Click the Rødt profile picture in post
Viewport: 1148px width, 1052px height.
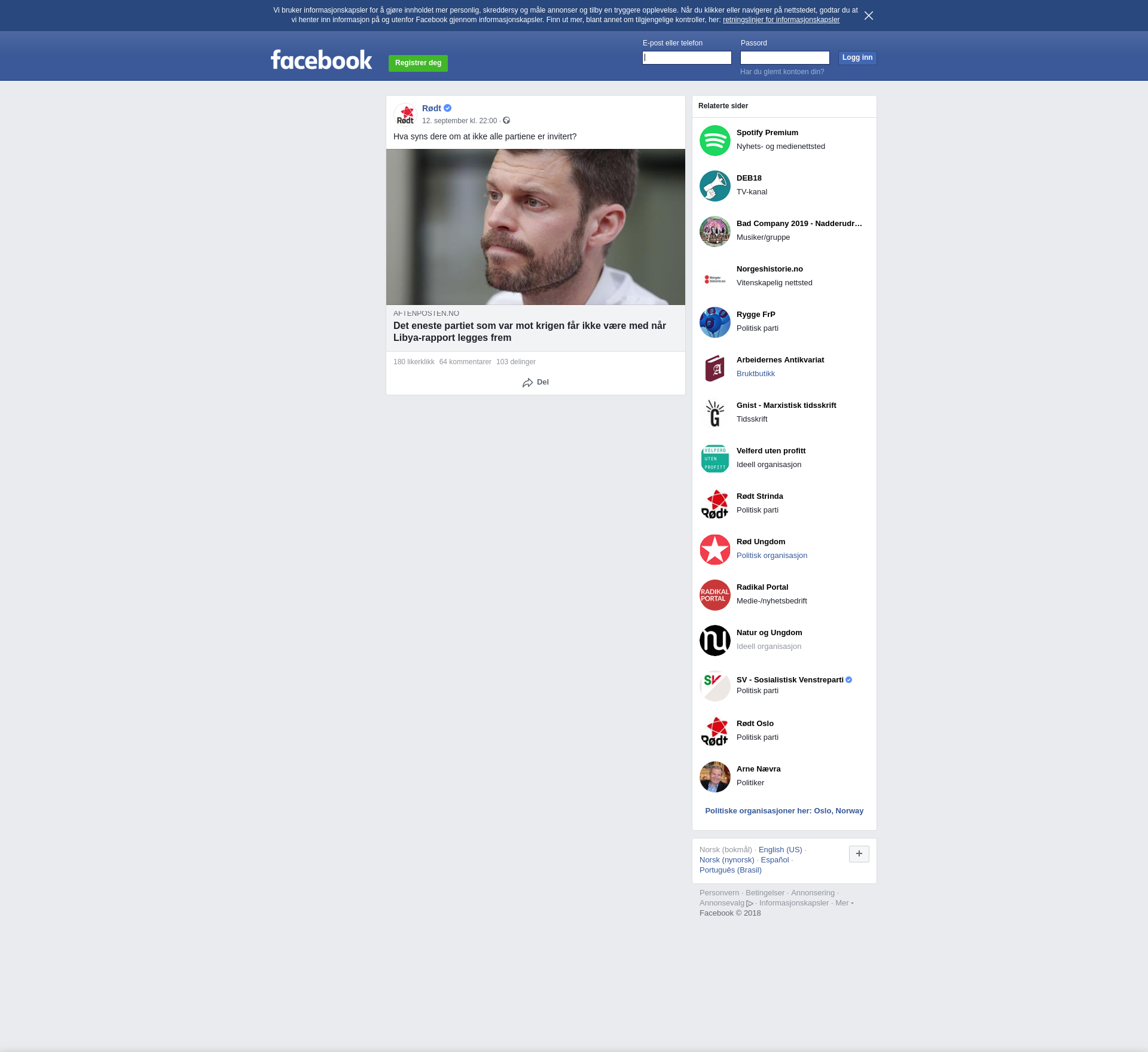tap(405, 115)
